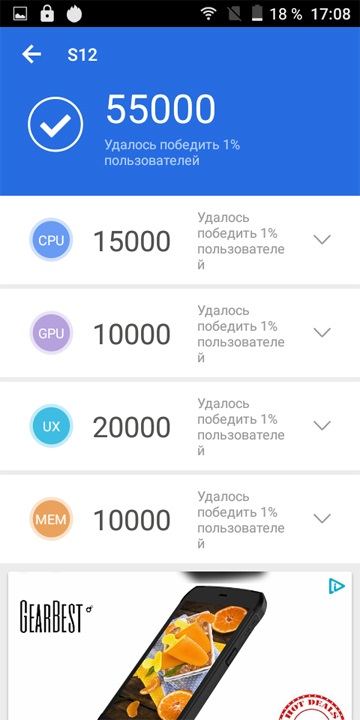Expand the MEM score details chevron

point(322,519)
